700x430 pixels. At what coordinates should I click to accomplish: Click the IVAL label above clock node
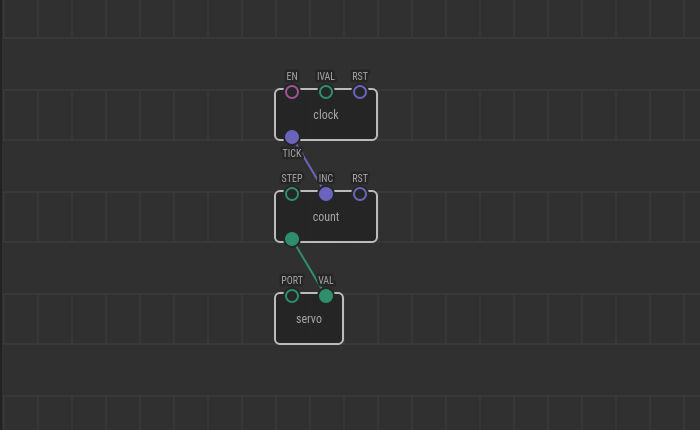click(326, 77)
